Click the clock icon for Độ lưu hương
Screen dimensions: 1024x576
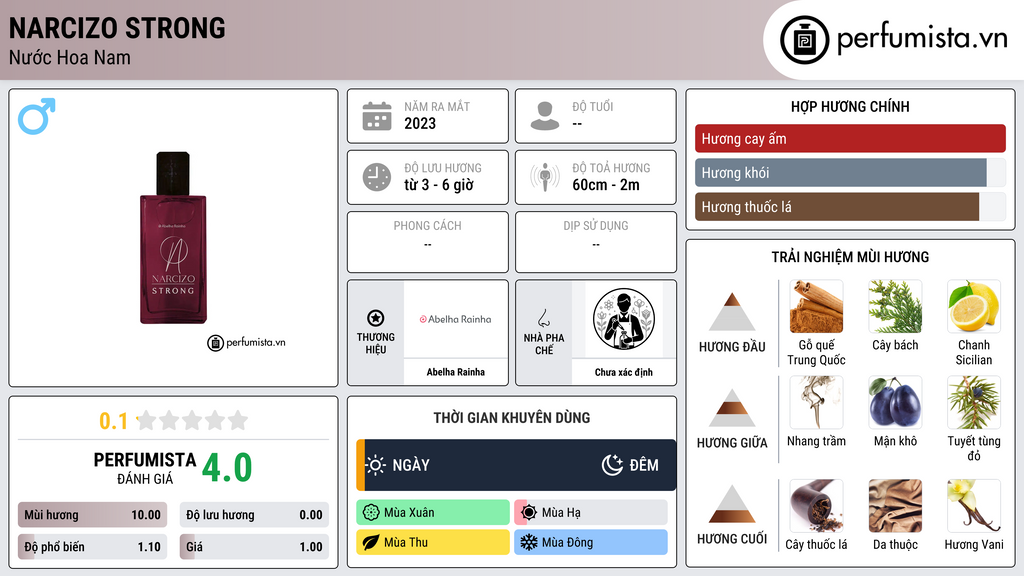coord(377,177)
